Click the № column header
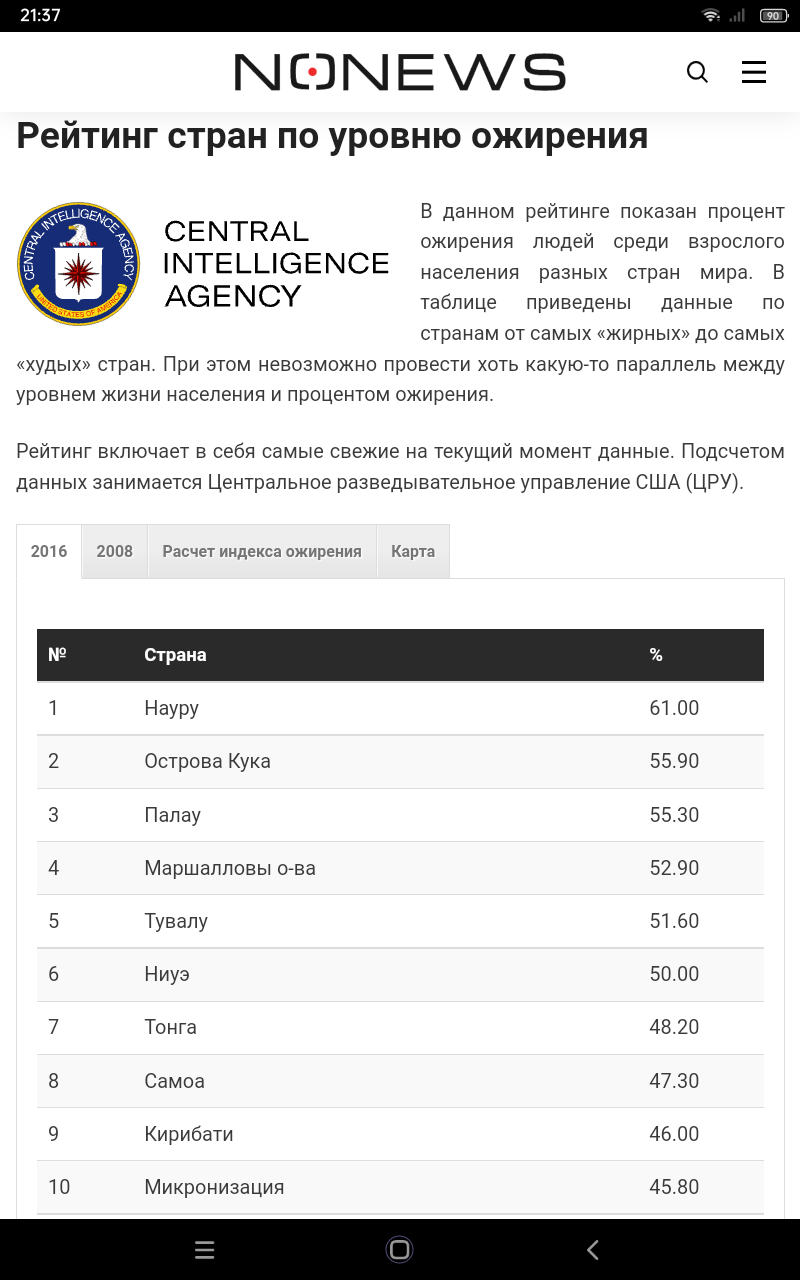Image resolution: width=800 pixels, height=1280 pixels. pos(57,655)
